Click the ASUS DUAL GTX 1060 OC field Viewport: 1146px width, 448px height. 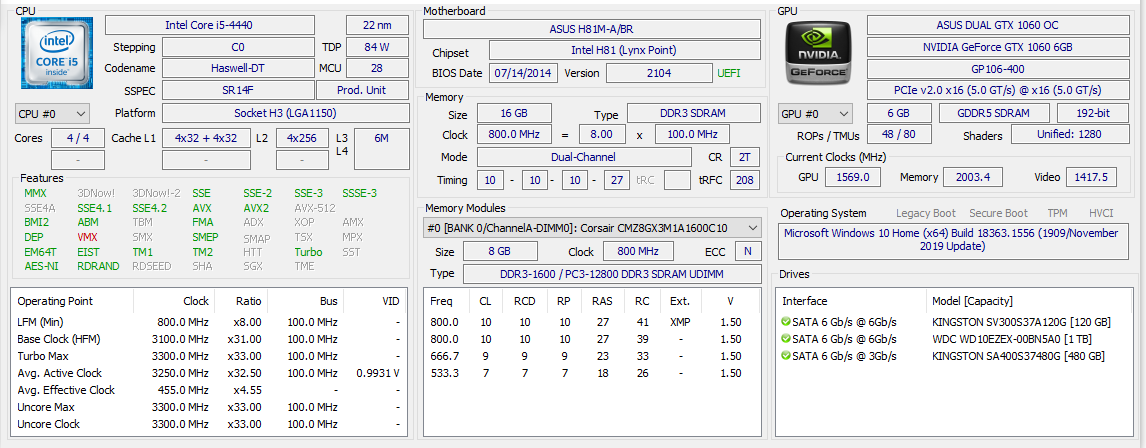997,25
